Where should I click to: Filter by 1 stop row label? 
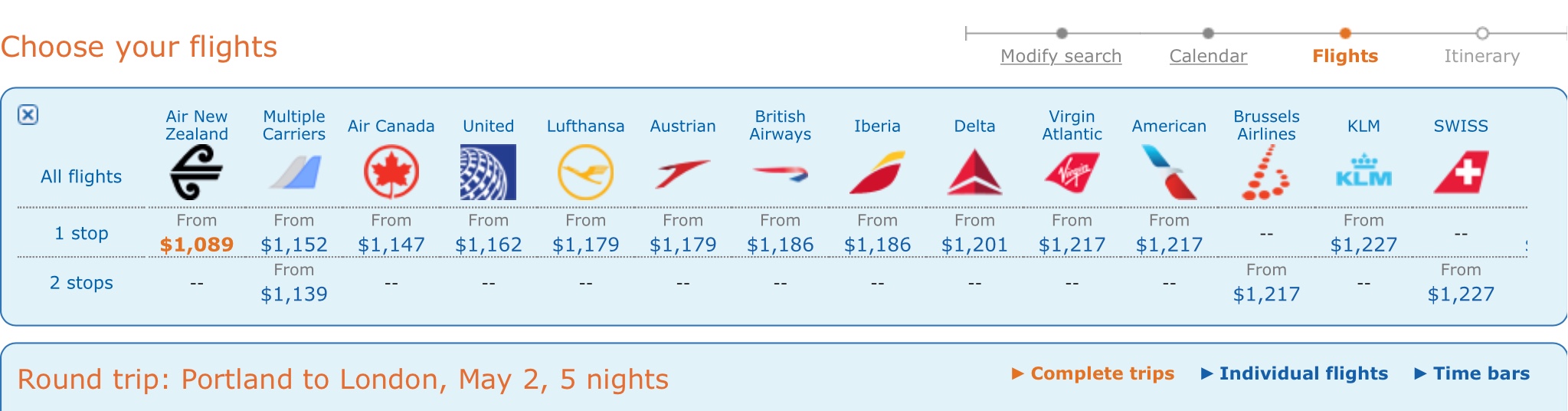81,233
